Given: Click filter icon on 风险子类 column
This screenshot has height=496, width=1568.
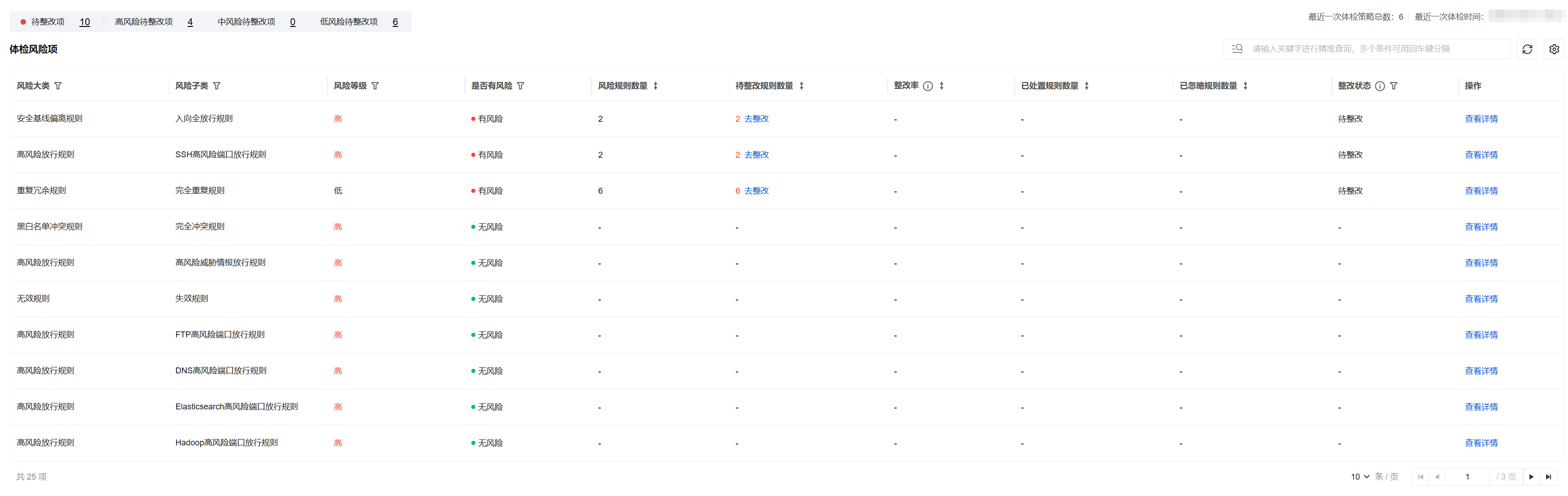Looking at the screenshot, I should point(217,86).
